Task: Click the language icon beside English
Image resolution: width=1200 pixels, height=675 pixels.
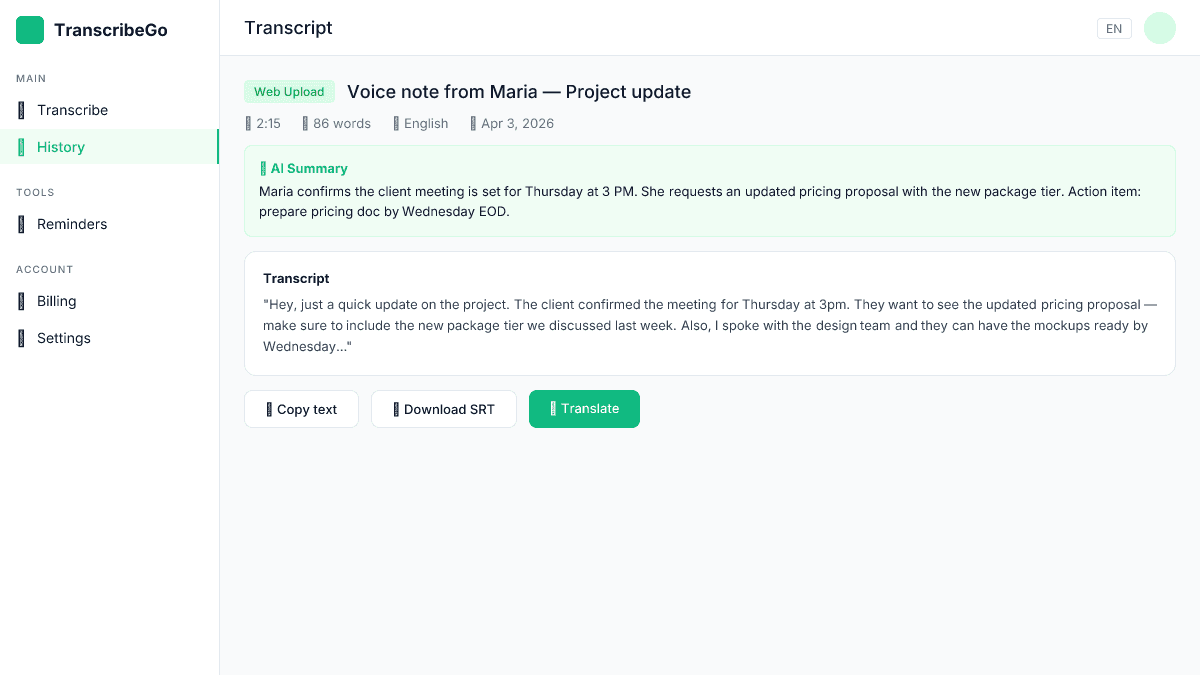Action: 397,123
